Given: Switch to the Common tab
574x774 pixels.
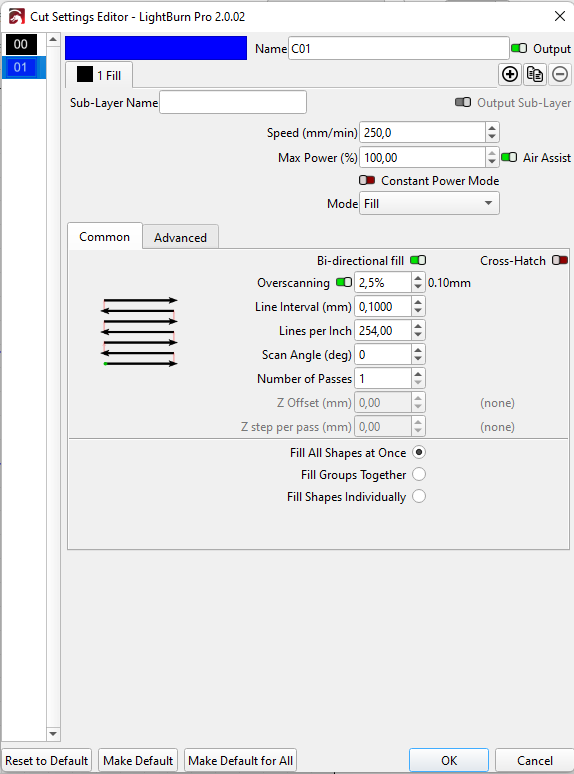Looking at the screenshot, I should [x=105, y=237].
